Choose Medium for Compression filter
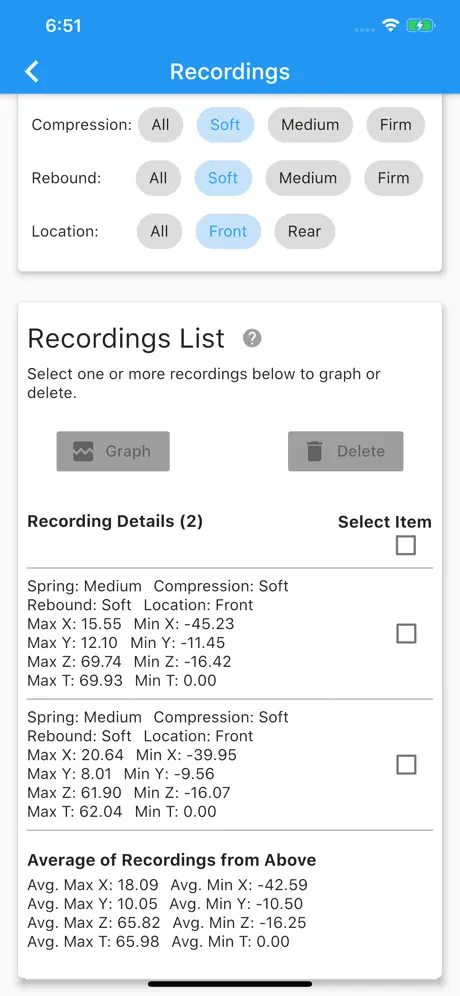Viewport: 460px width, 996px height. [310, 124]
